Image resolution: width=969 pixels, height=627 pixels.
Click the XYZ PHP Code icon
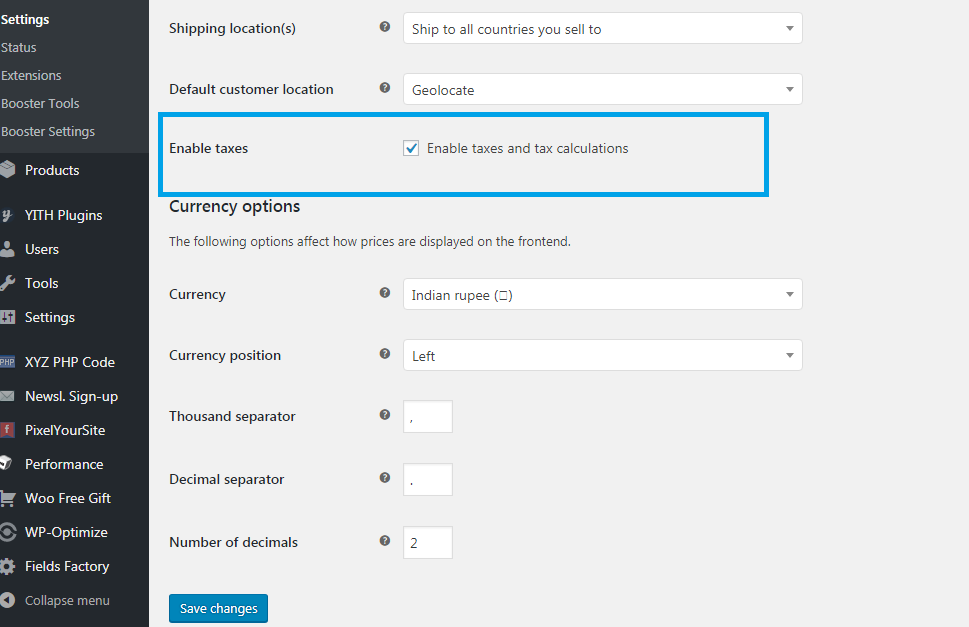tap(7, 362)
